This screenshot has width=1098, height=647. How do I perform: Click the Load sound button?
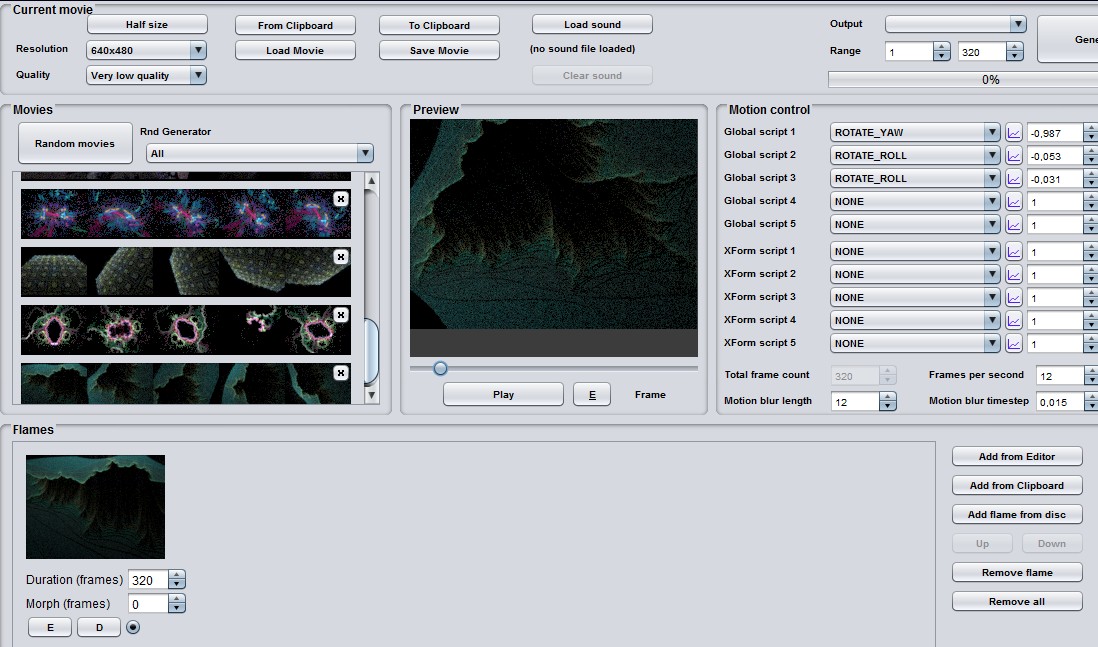tap(592, 25)
